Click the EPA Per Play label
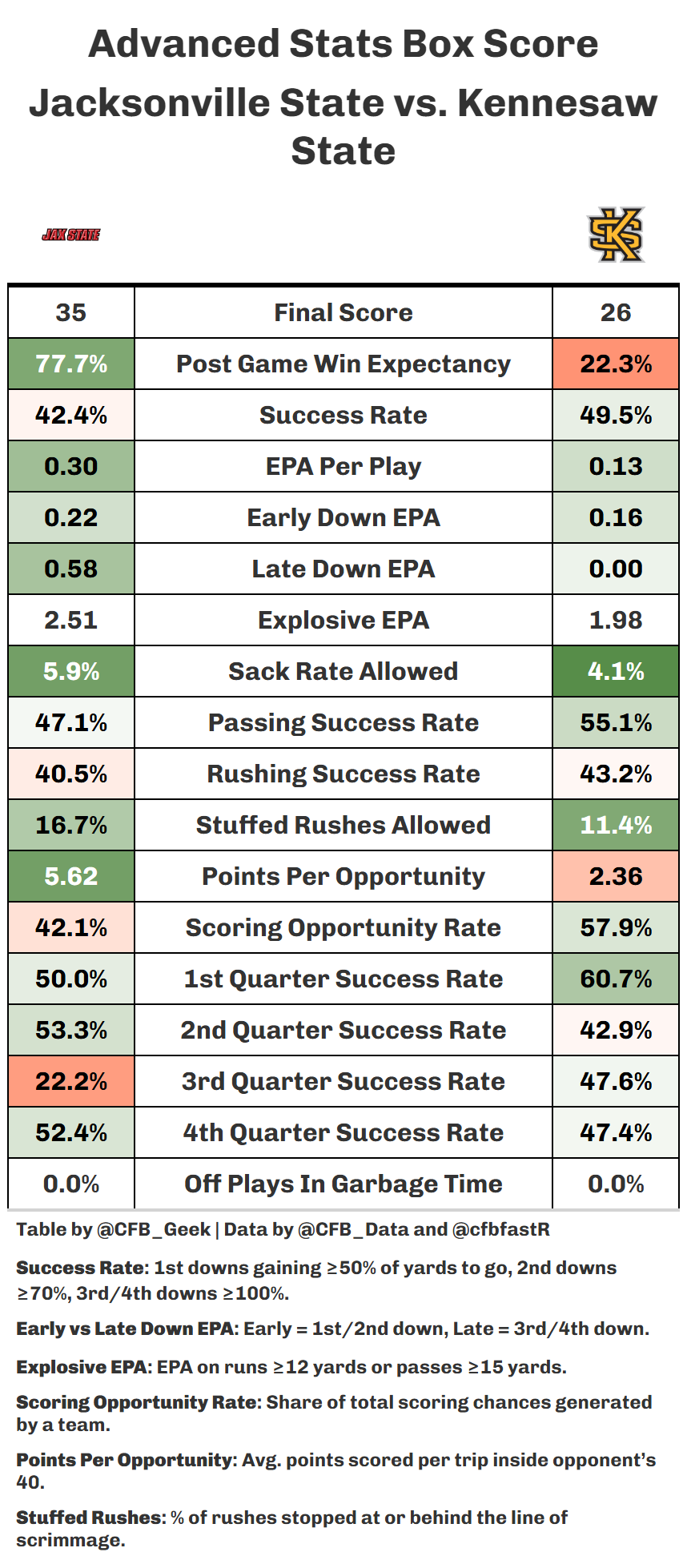Screen dimensions: 687x1568 (343, 466)
